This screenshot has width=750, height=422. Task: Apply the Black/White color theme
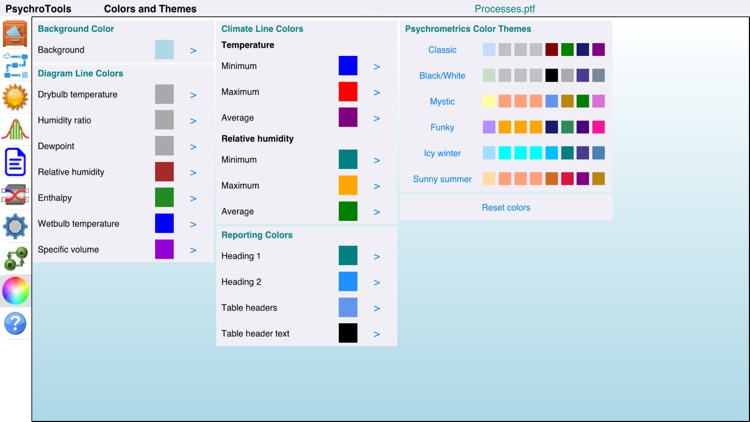point(442,76)
